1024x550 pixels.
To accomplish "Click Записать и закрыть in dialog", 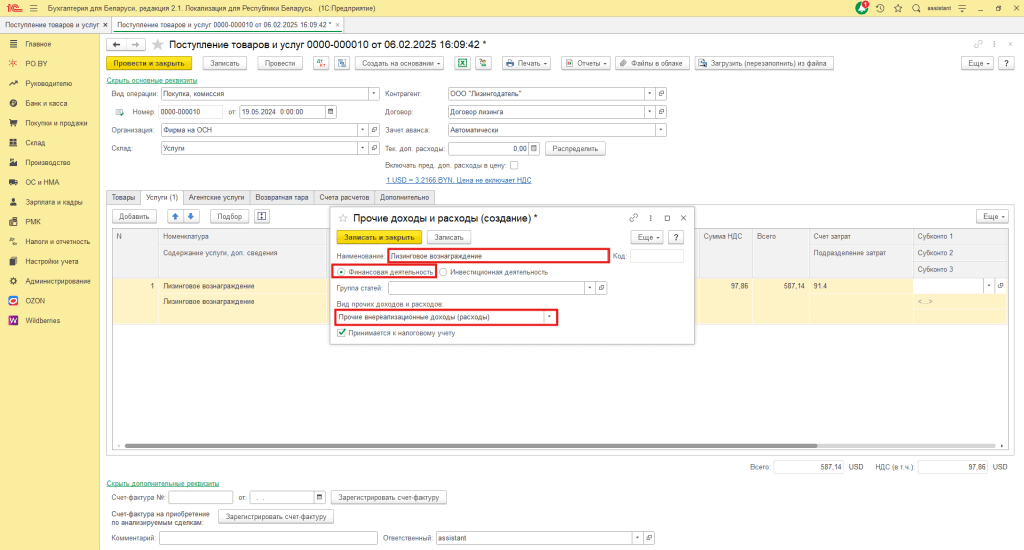I will pyautogui.click(x=379, y=237).
